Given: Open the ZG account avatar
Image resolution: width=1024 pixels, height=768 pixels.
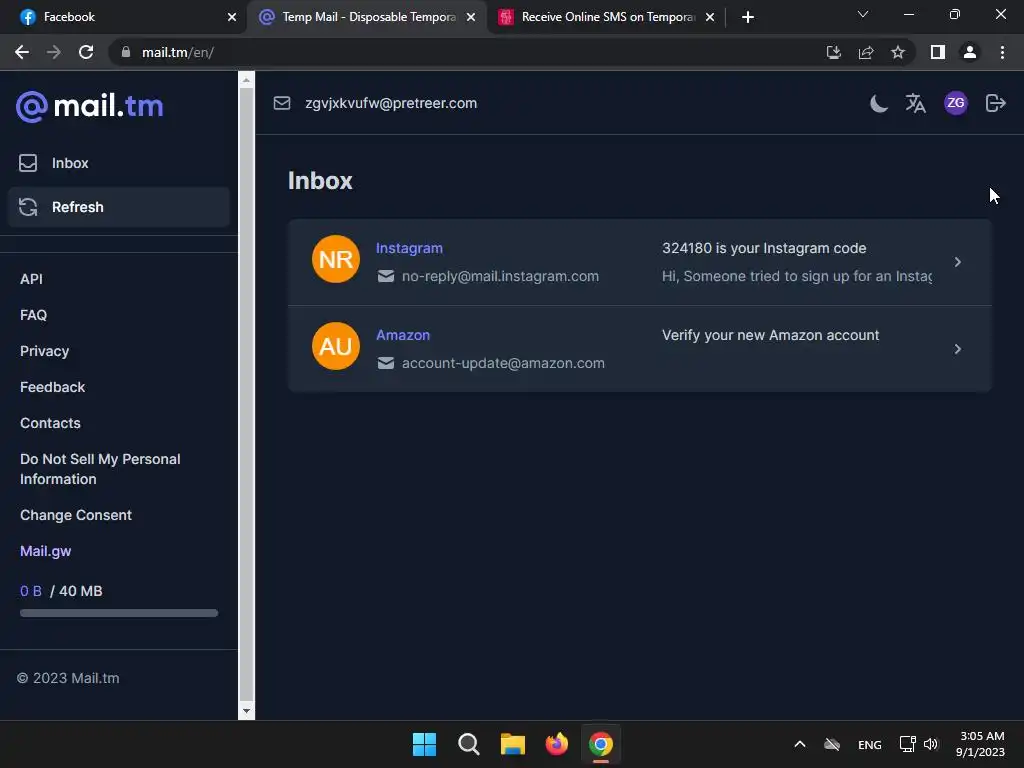Looking at the screenshot, I should pos(955,103).
